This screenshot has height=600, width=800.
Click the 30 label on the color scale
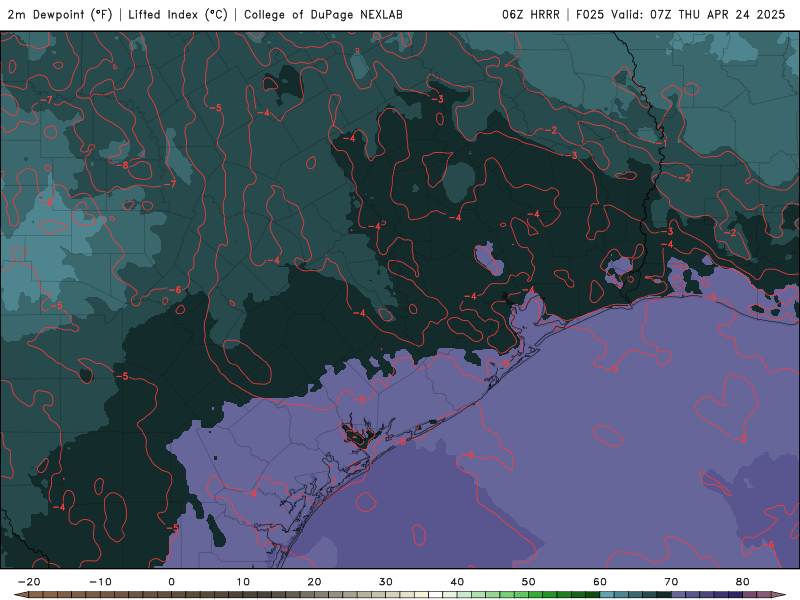pyautogui.click(x=386, y=582)
